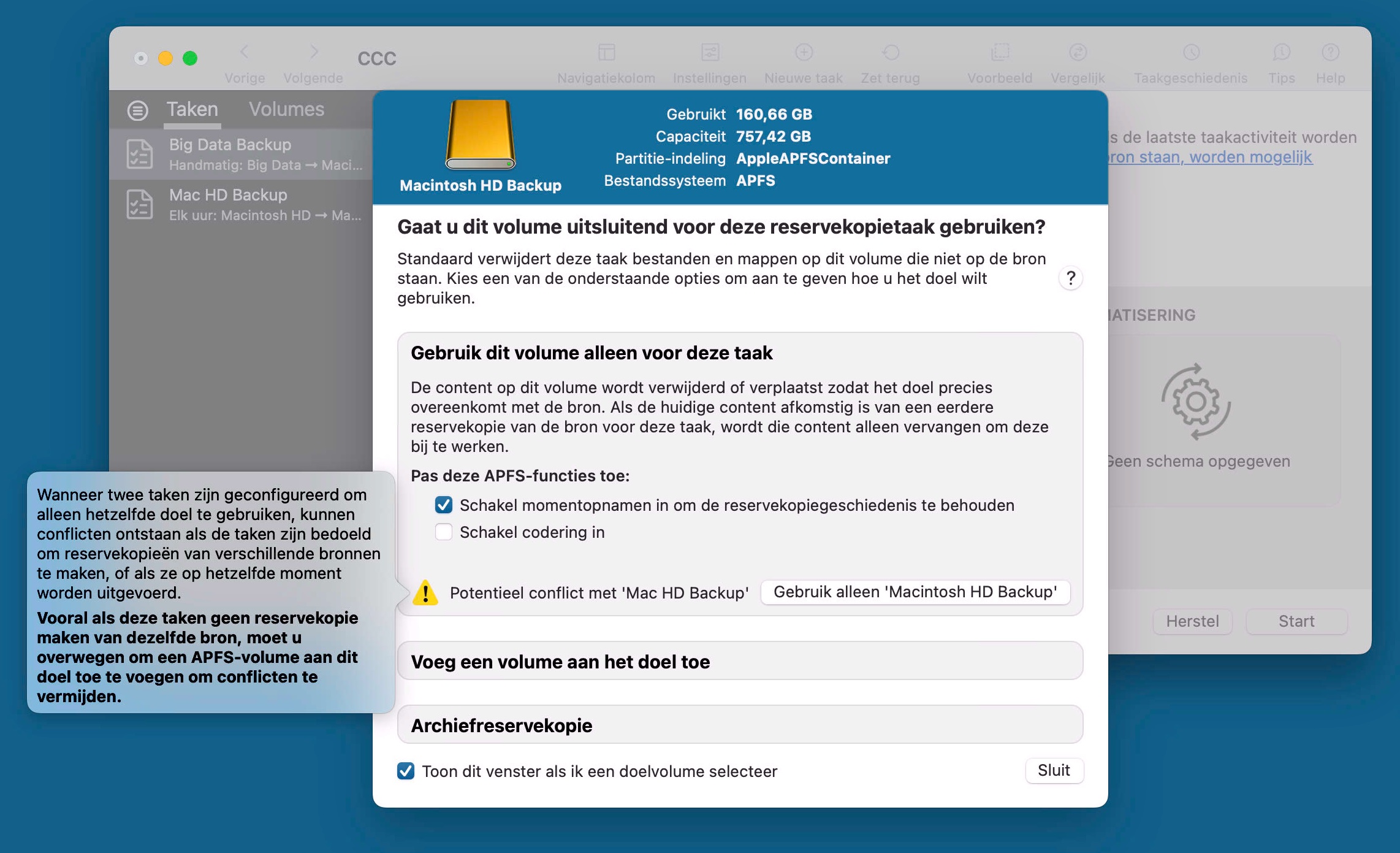
Task: Expand the Archiefreservekopie section
Action: (x=740, y=725)
